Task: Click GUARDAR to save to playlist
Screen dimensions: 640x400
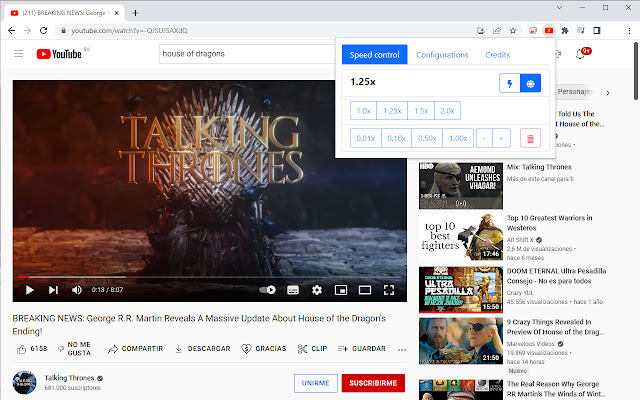Action: (x=362, y=349)
